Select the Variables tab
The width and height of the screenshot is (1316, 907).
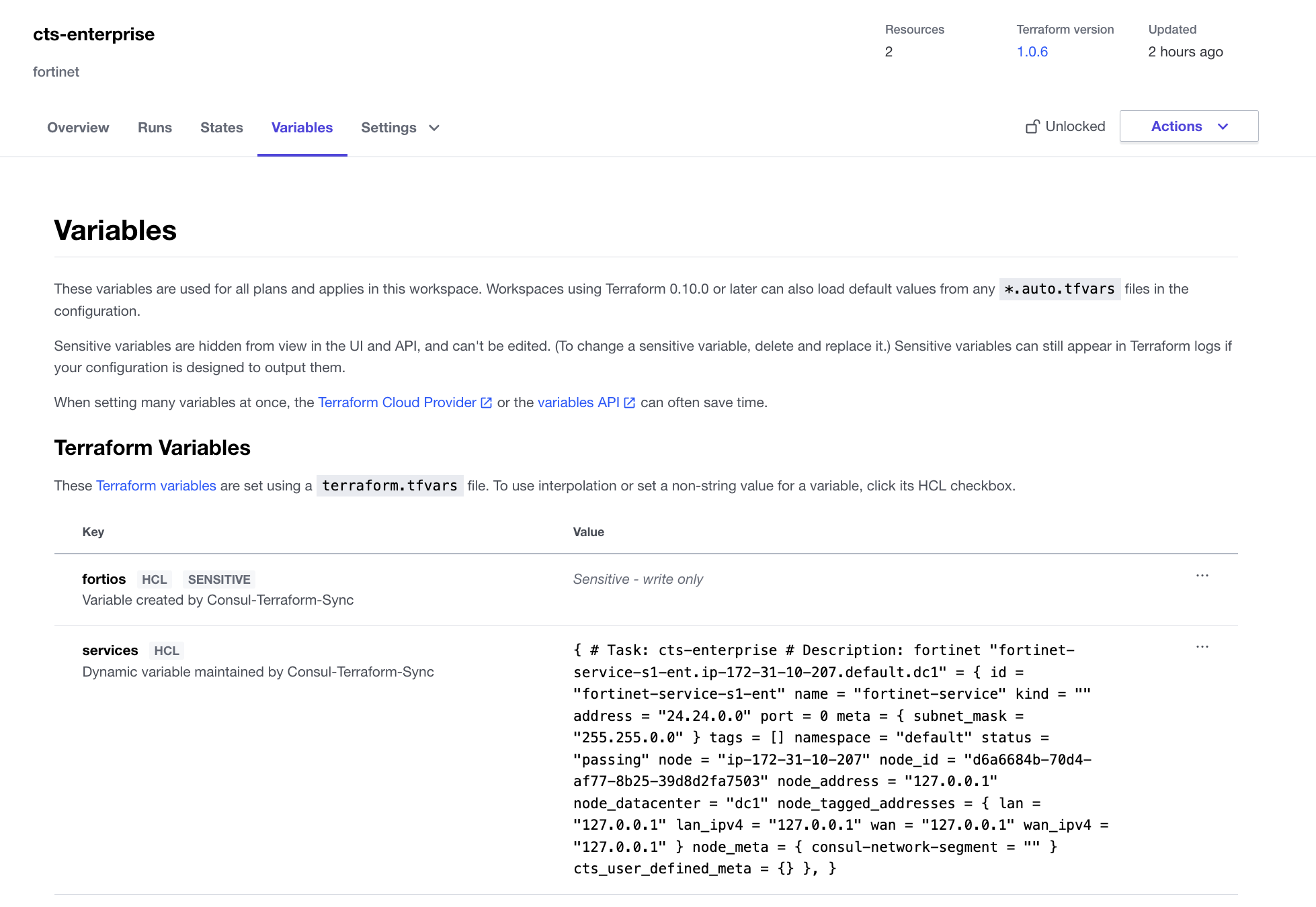(x=302, y=128)
